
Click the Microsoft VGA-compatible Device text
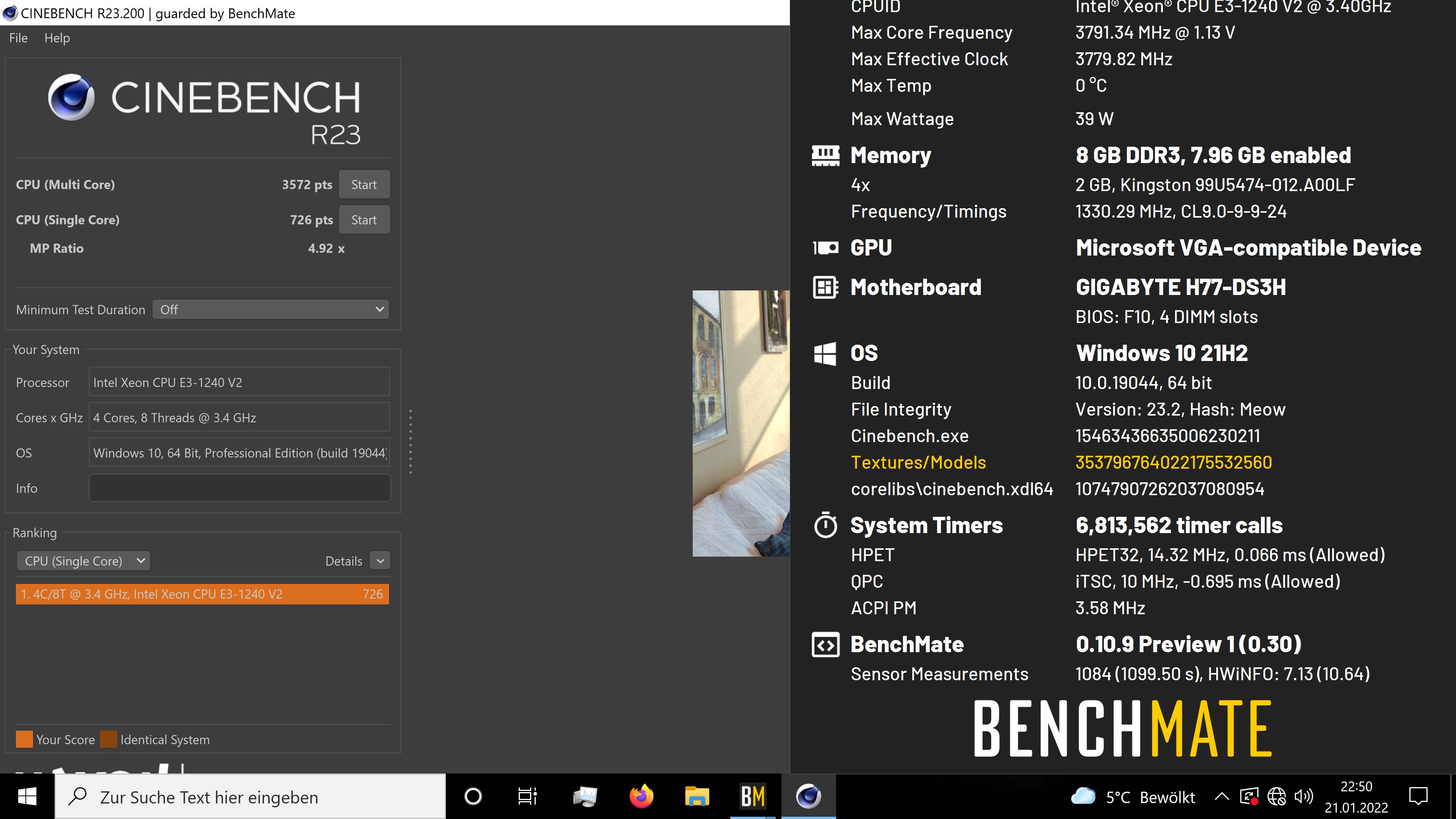click(x=1249, y=248)
